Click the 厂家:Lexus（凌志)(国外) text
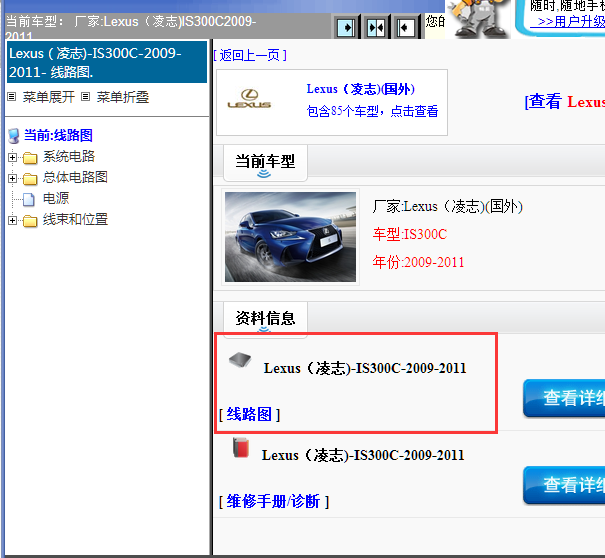This screenshot has height=558, width=605. coord(448,206)
